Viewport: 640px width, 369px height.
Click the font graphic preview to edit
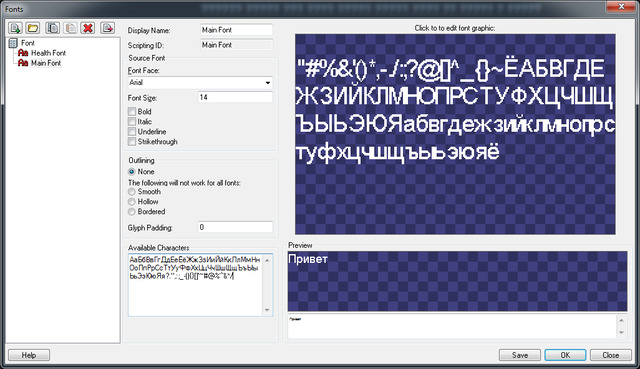(x=455, y=134)
